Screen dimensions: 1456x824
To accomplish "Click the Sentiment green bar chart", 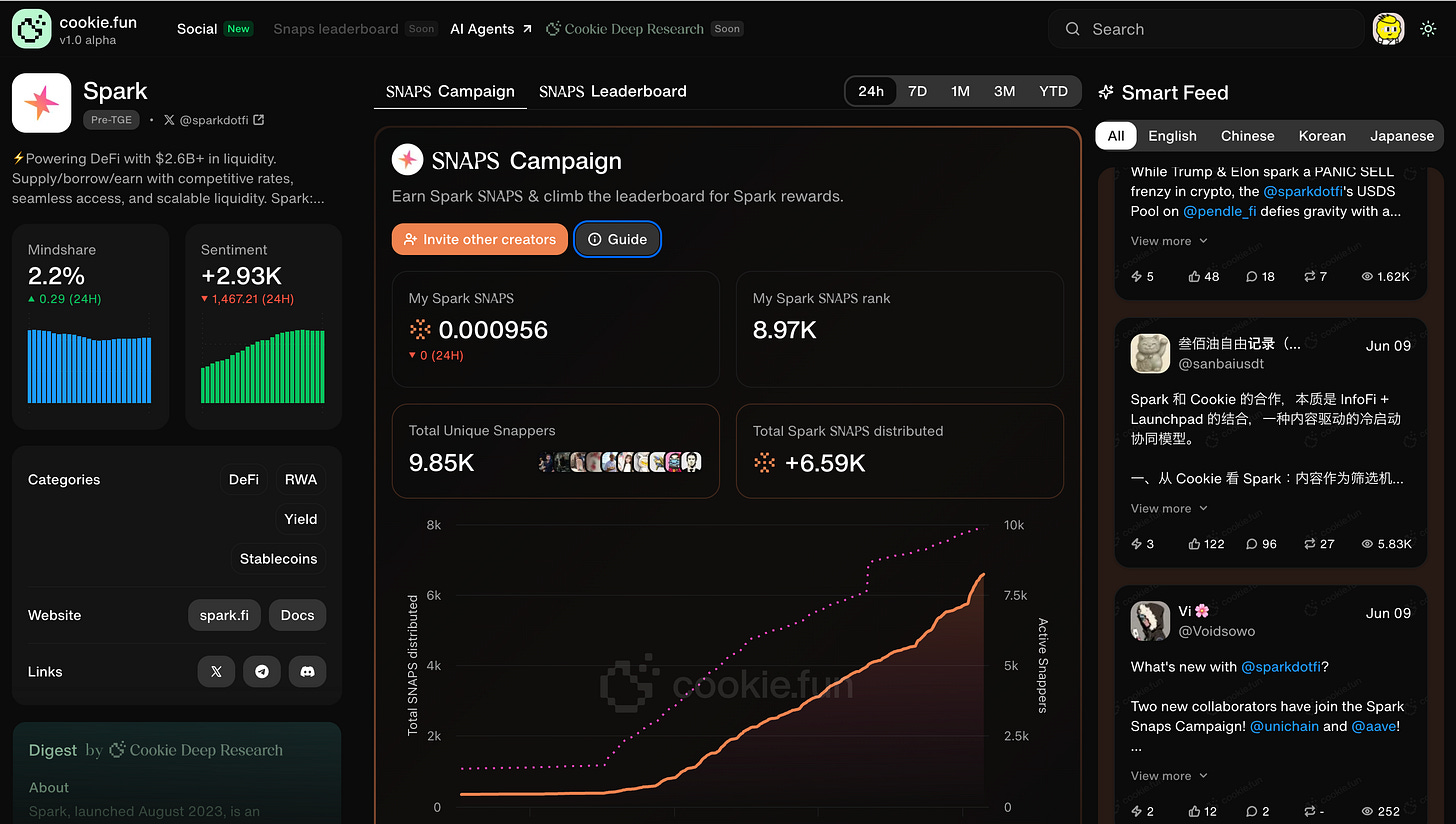I will click(263, 366).
